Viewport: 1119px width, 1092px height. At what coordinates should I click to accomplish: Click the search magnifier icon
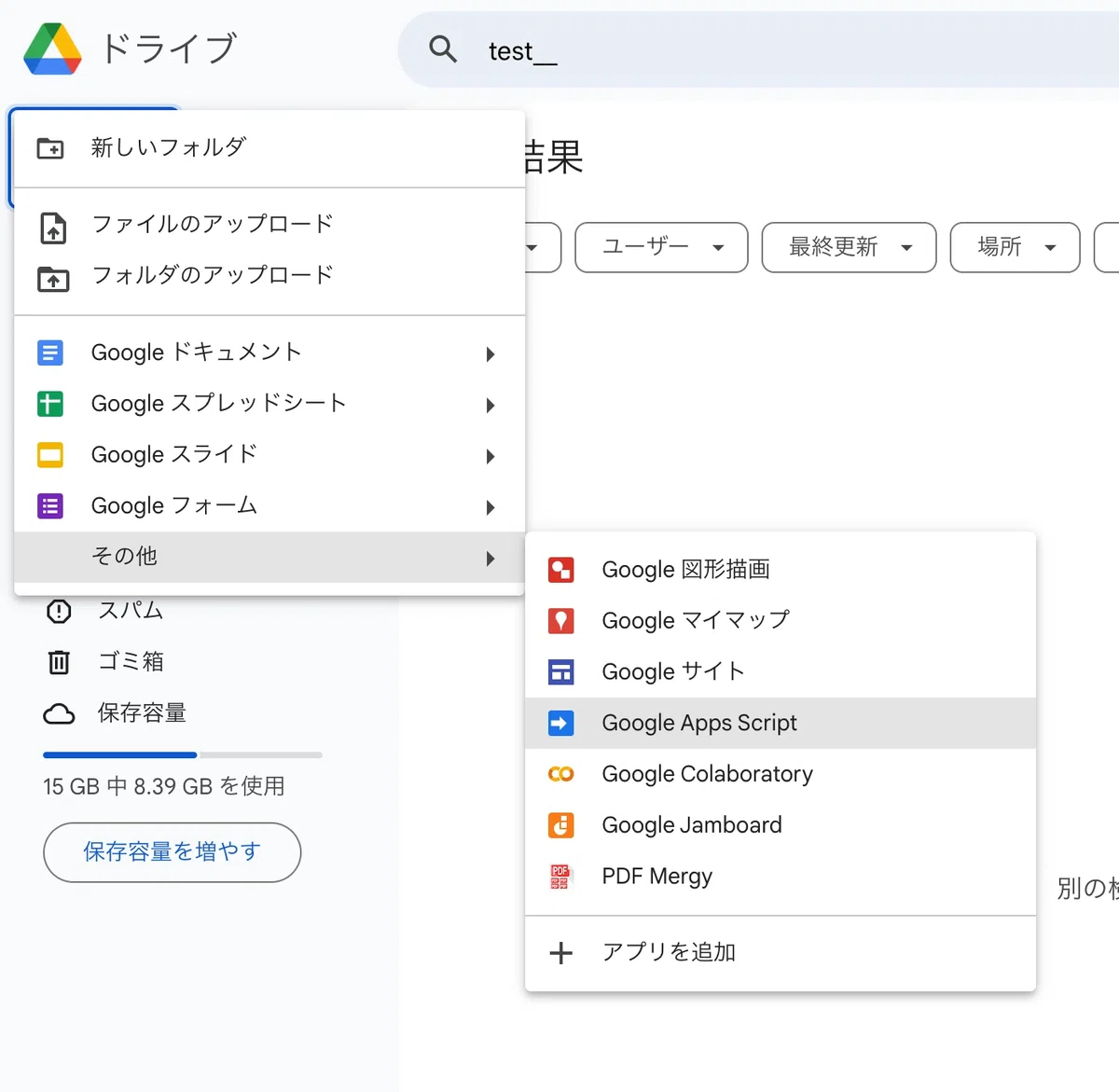443,49
